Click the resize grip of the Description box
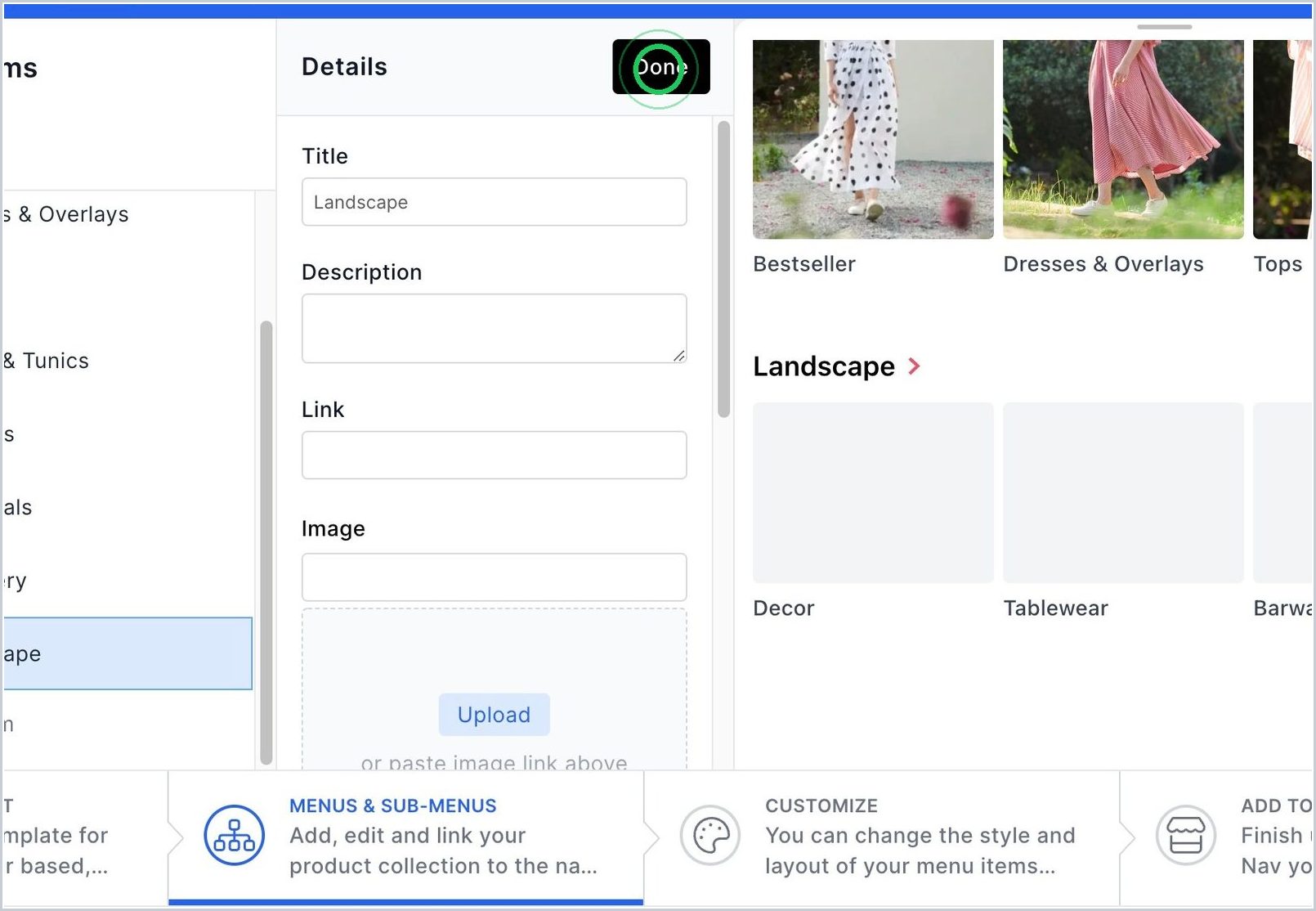The height and width of the screenshot is (911, 1316). (x=679, y=356)
